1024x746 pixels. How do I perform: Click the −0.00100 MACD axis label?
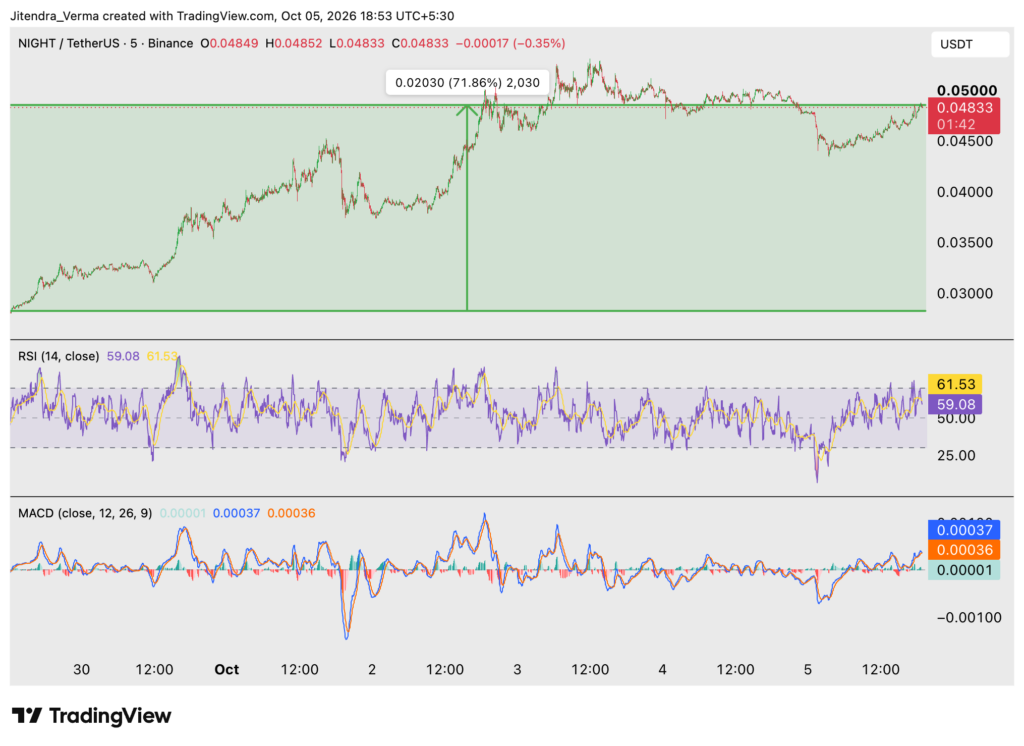pos(969,617)
